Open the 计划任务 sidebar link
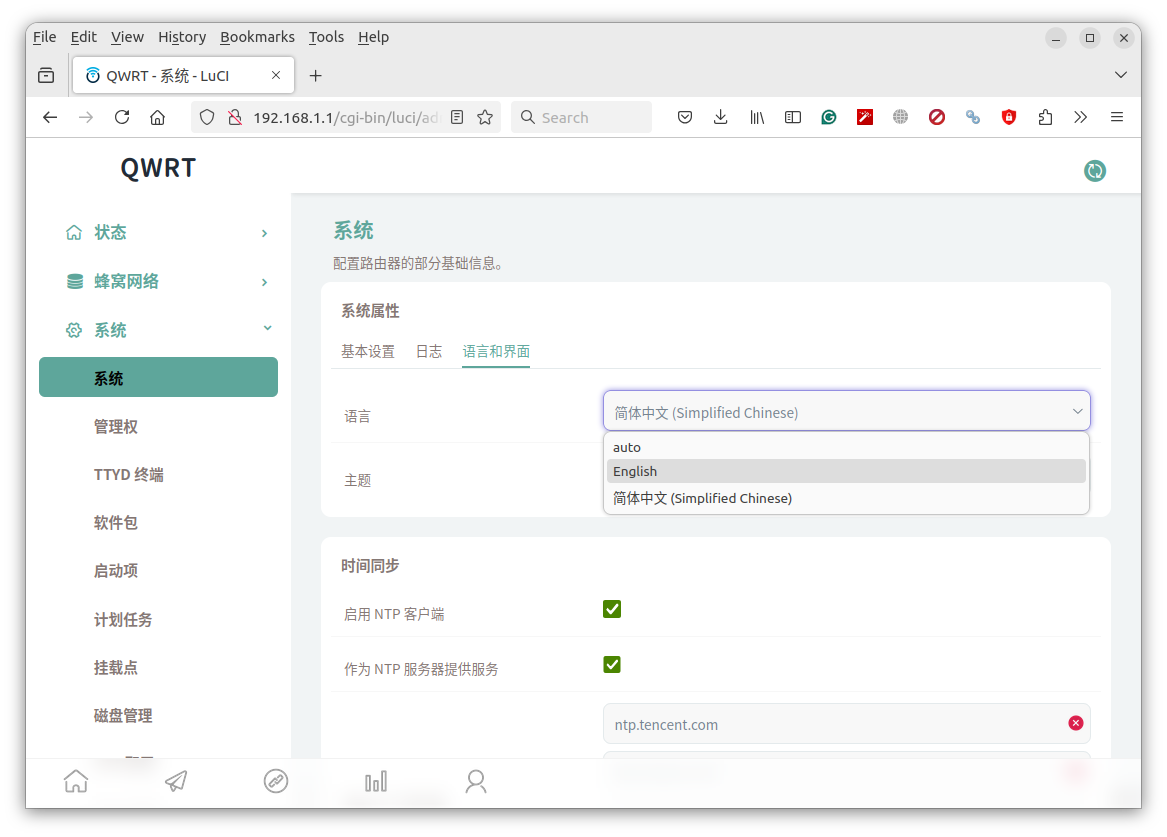Screen dimensions: 1167x837 [x=123, y=619]
